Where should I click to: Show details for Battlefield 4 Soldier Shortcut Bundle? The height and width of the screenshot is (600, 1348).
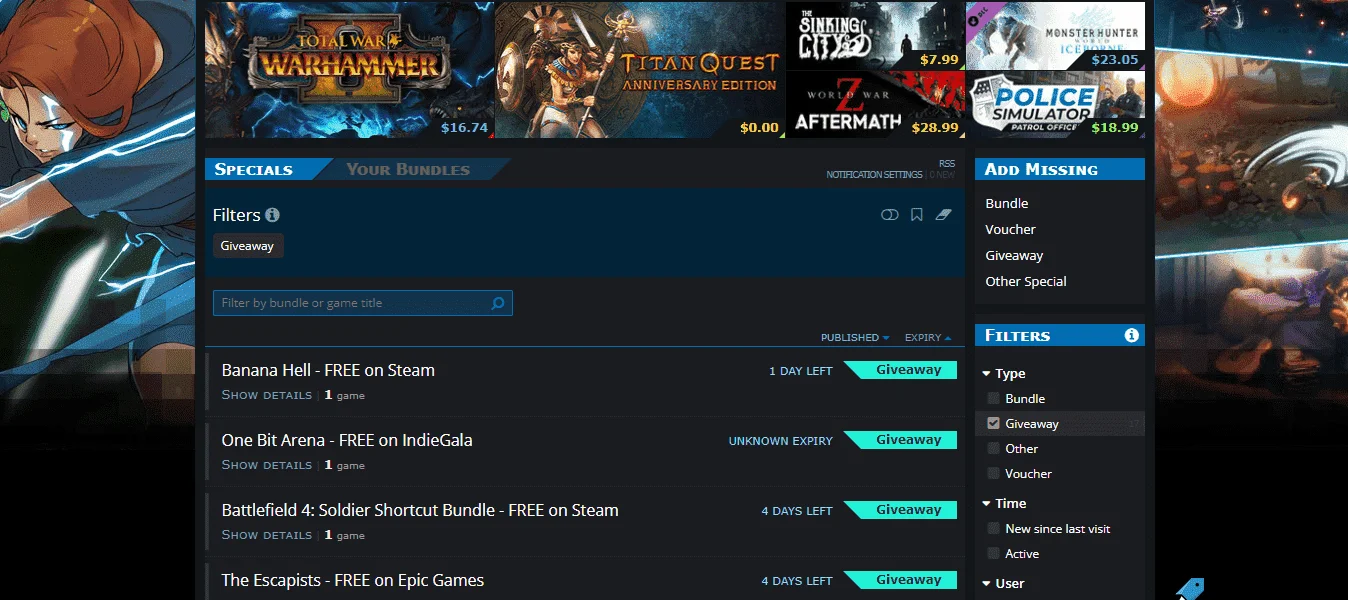click(x=267, y=535)
